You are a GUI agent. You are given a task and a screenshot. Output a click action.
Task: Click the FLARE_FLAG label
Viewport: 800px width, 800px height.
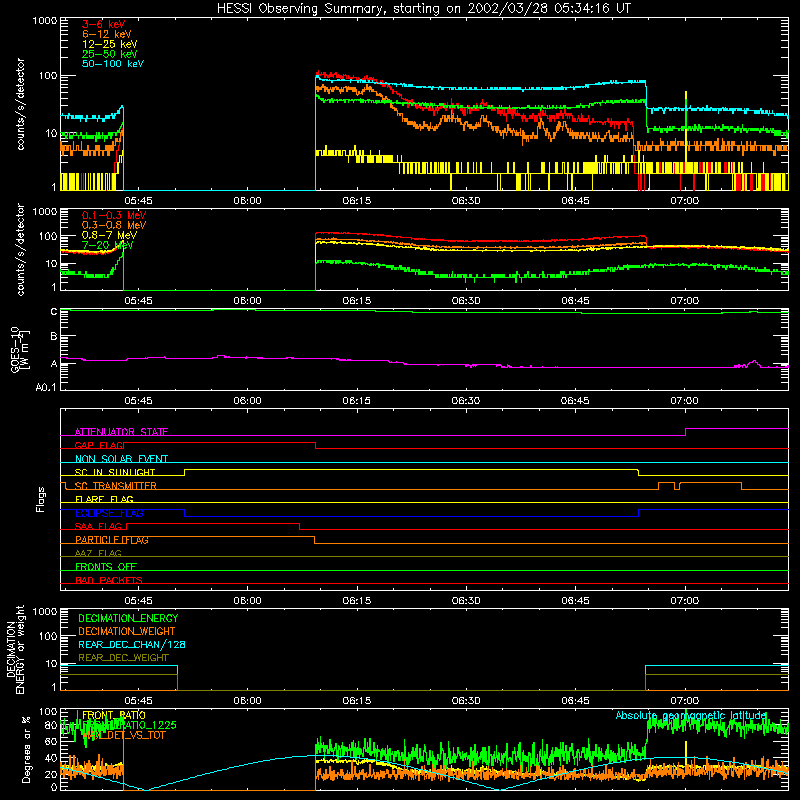pos(104,499)
